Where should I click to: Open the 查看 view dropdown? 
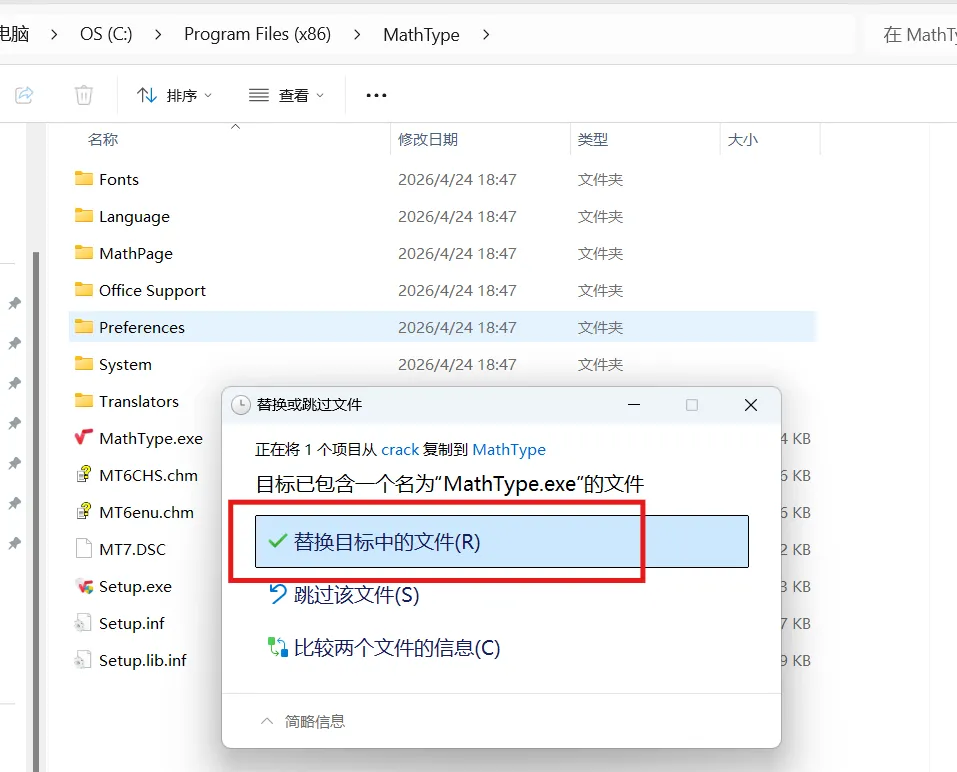[x=286, y=95]
